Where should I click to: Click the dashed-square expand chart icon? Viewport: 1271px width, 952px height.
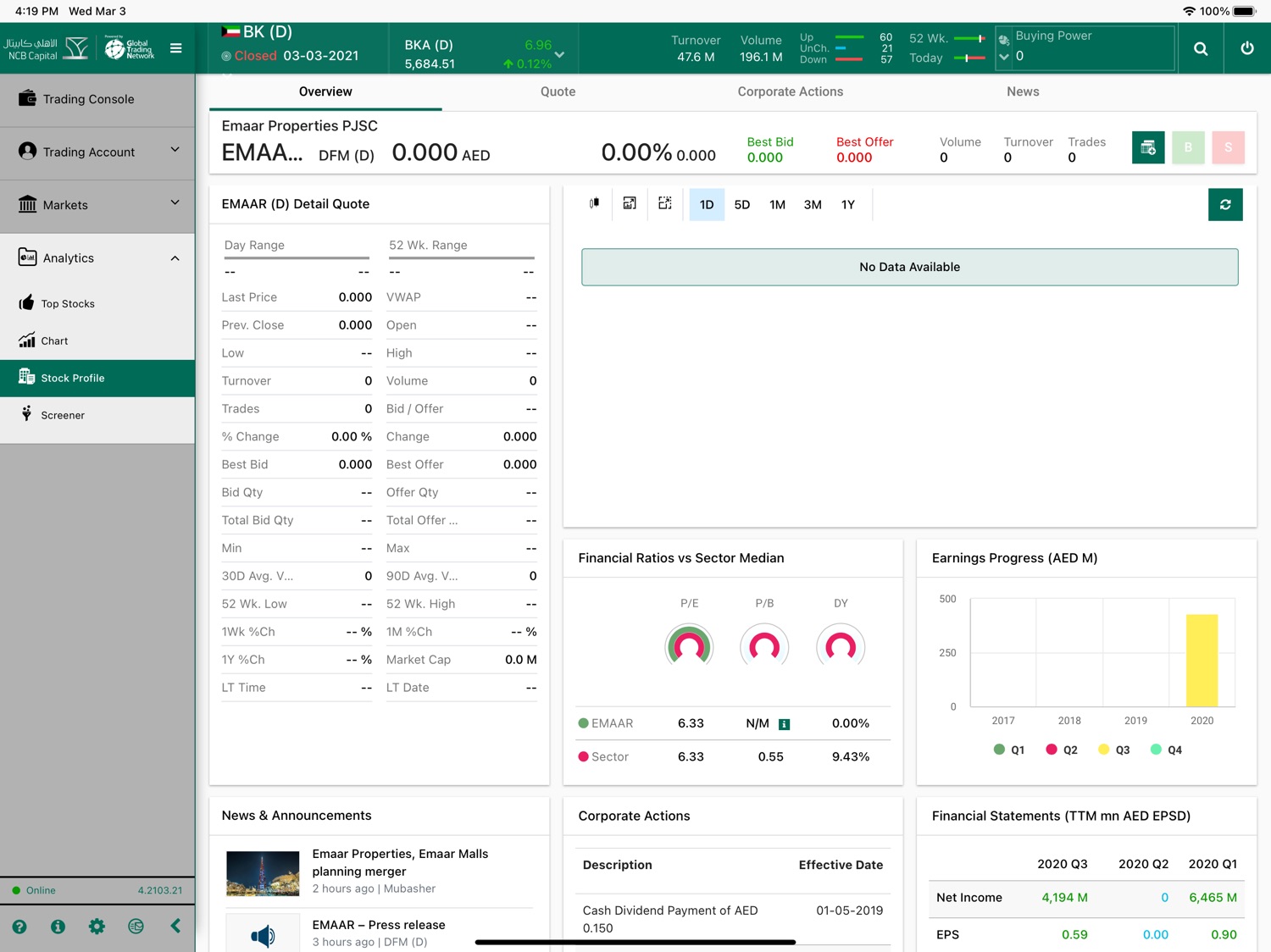665,203
